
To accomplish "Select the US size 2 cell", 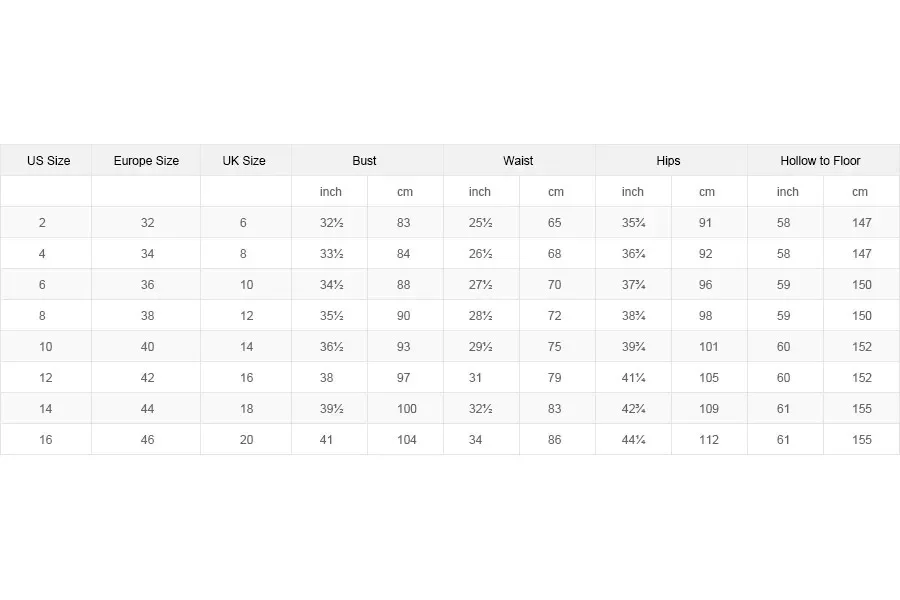I will [42, 223].
